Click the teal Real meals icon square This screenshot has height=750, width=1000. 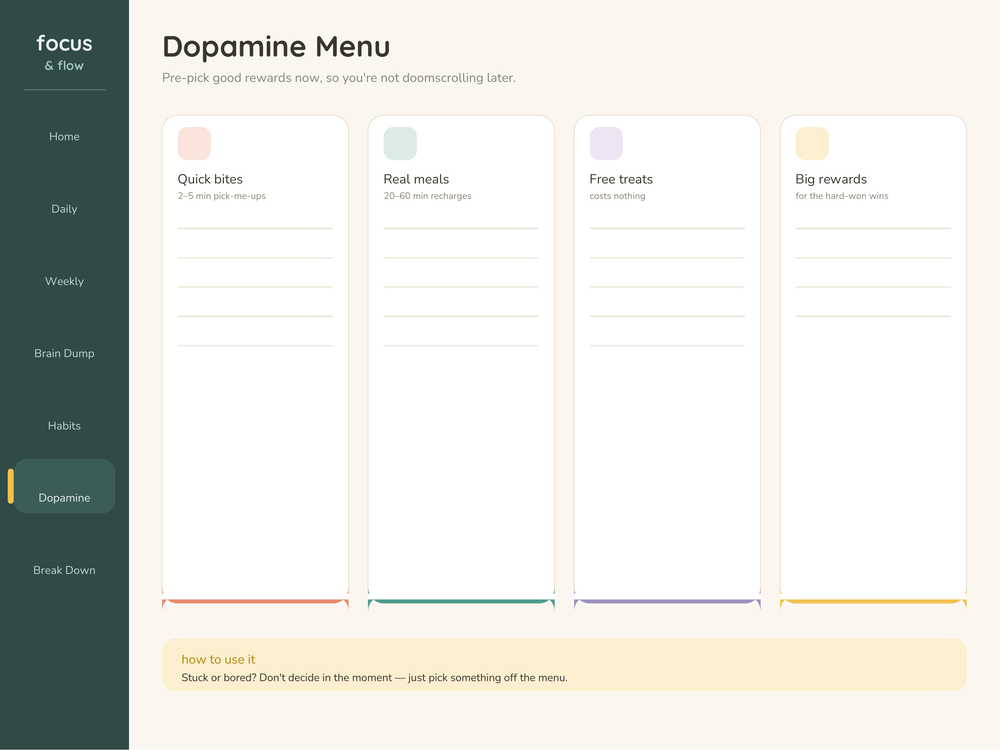(x=401, y=143)
